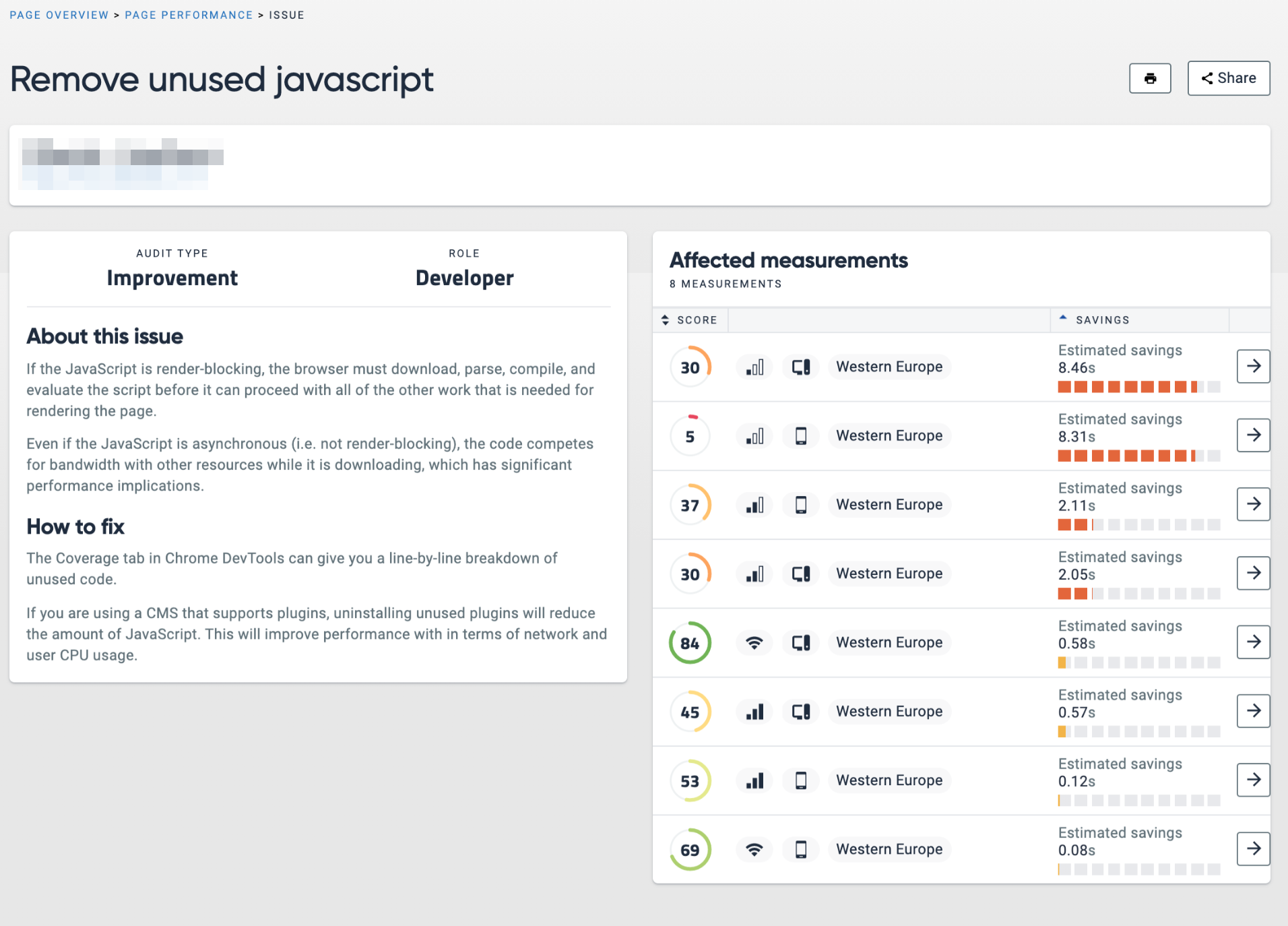This screenshot has width=1288, height=926.
Task: Click the wifi connection icon in score 69 row
Action: (754, 849)
